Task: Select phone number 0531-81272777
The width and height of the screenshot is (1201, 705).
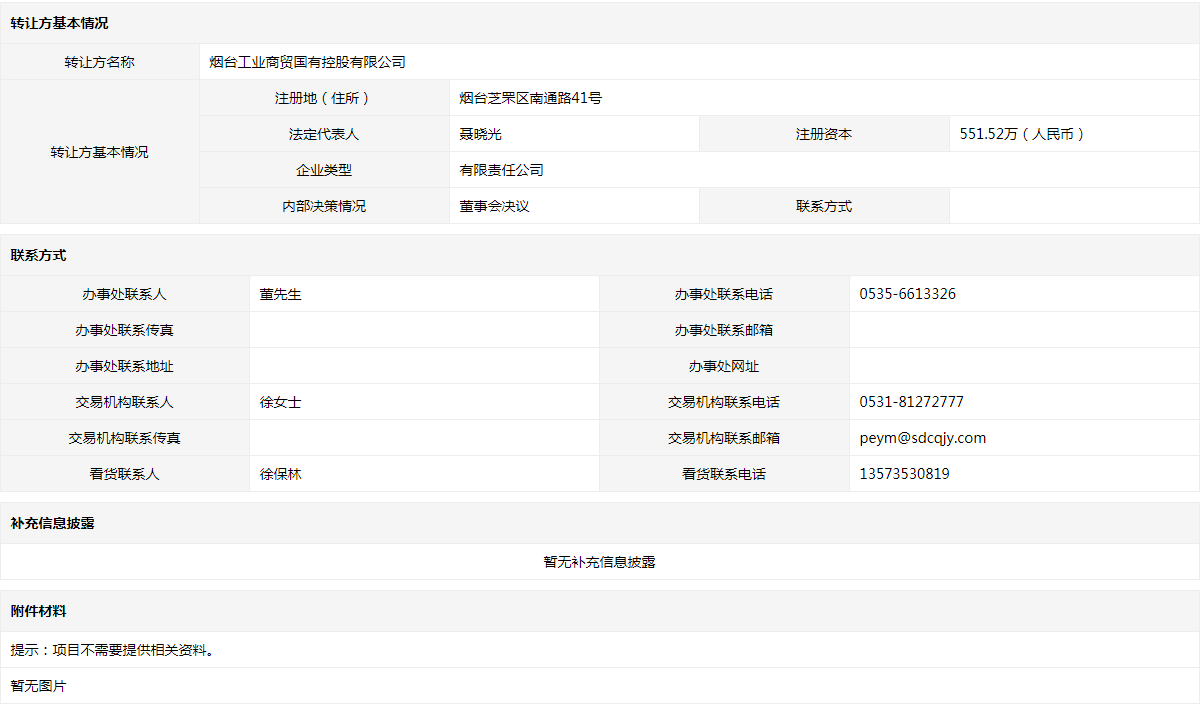Action: 912,402
